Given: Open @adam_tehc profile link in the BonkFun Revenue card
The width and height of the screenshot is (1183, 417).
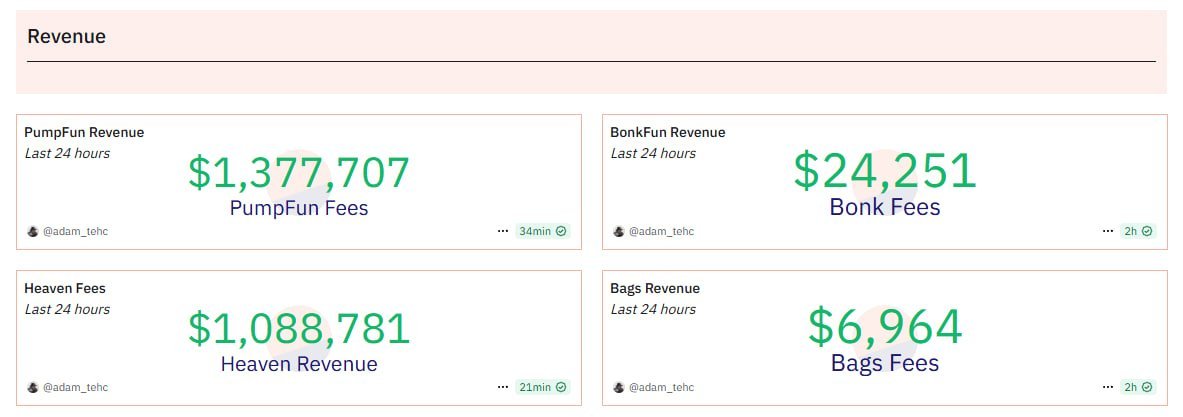Looking at the screenshot, I should coord(662,231).
